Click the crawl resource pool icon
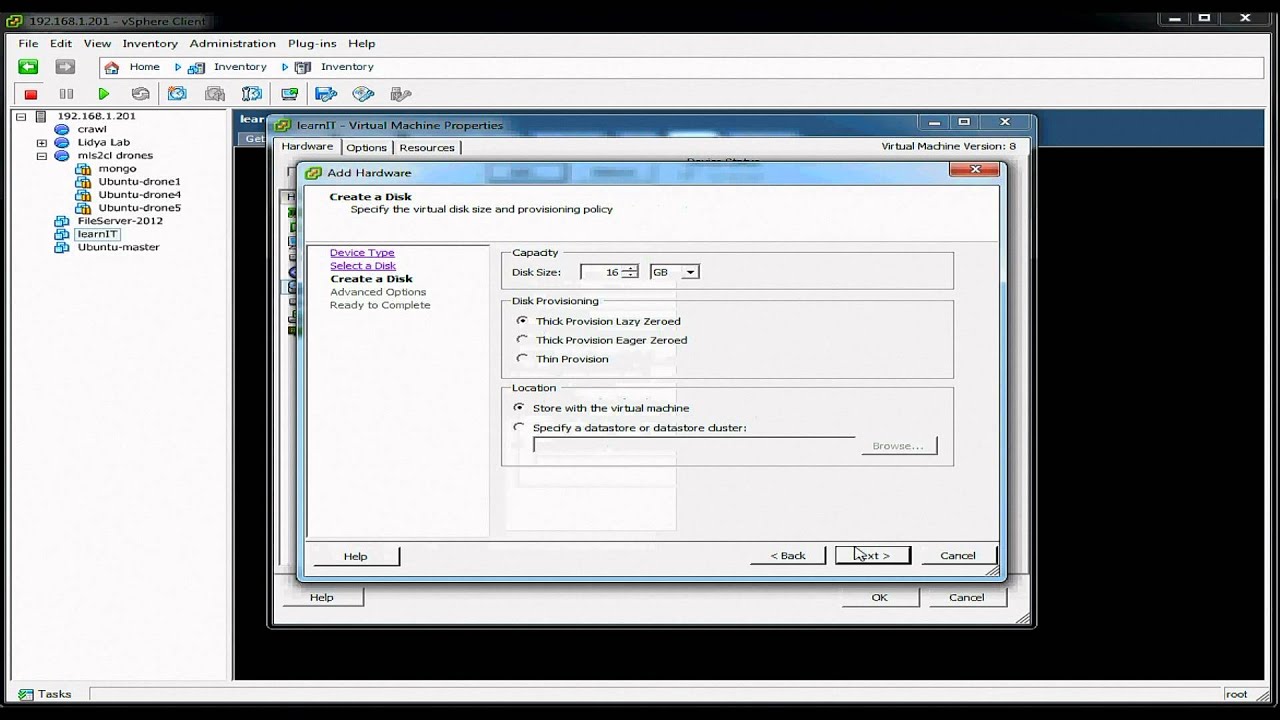Viewport: 1280px width, 720px height. coord(62,129)
